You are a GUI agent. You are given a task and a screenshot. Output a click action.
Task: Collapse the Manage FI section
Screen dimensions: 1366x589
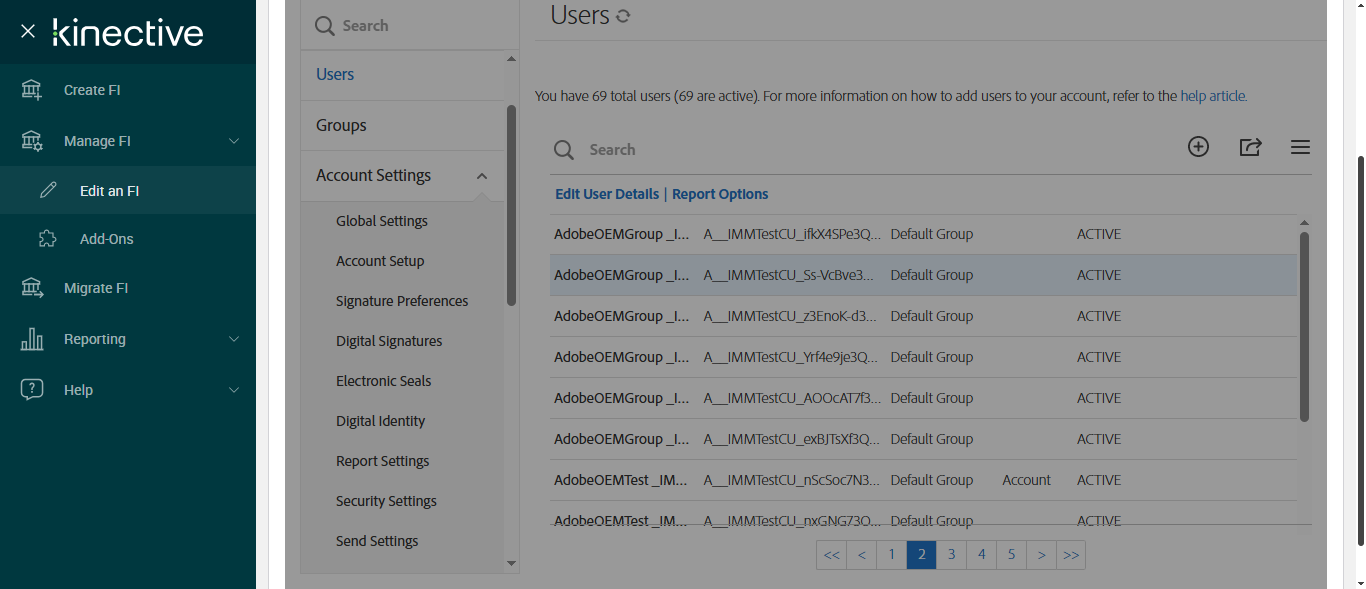[234, 141]
